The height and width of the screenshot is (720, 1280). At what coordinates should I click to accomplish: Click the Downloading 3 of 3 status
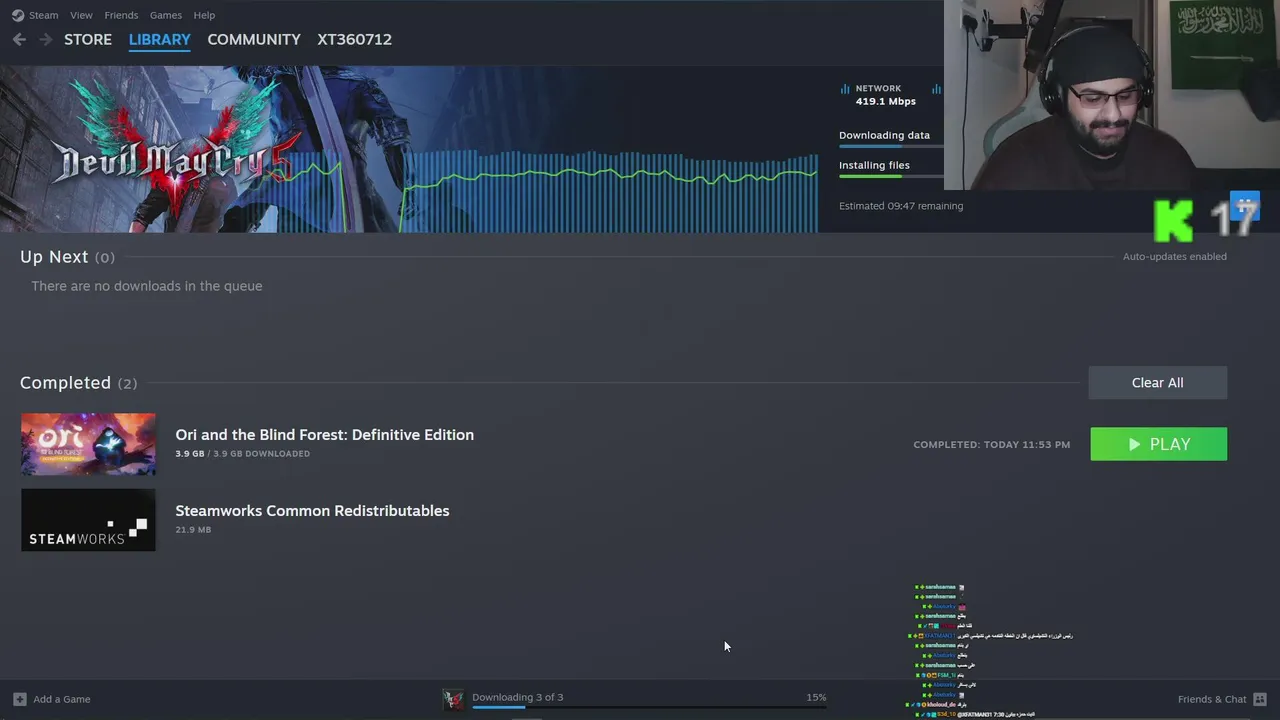[517, 697]
